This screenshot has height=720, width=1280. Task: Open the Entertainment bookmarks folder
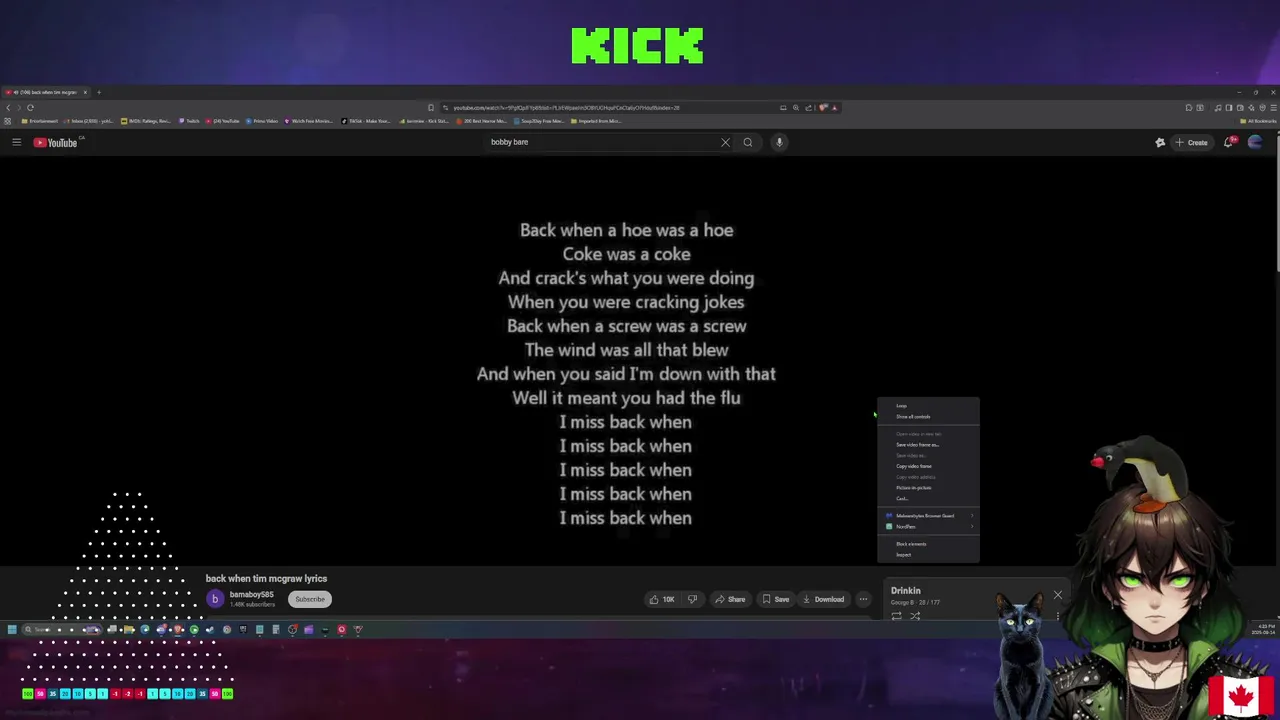tap(40, 121)
